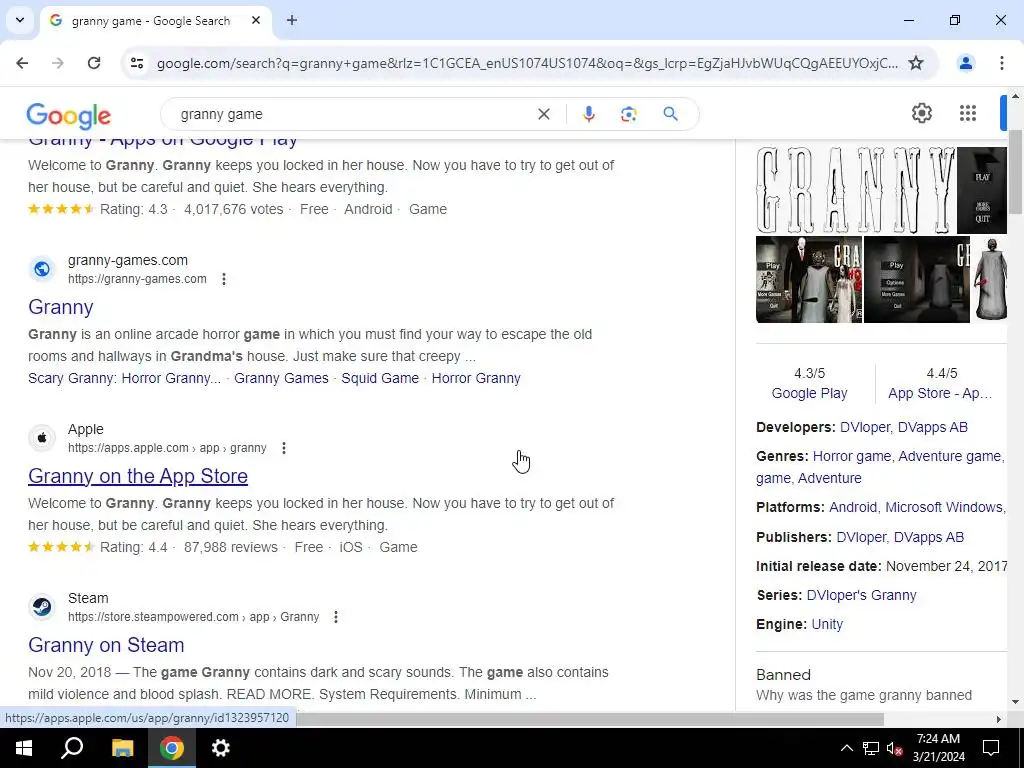Click the granny-games.com globe favicon
This screenshot has width=1024, height=768.
pyautogui.click(x=42, y=269)
